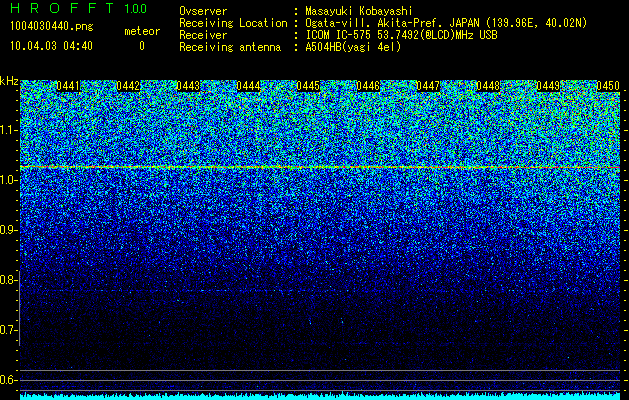This screenshot has height=400, width=629.
Task: Click the 0.6 frequency axis label
Action: [8, 380]
